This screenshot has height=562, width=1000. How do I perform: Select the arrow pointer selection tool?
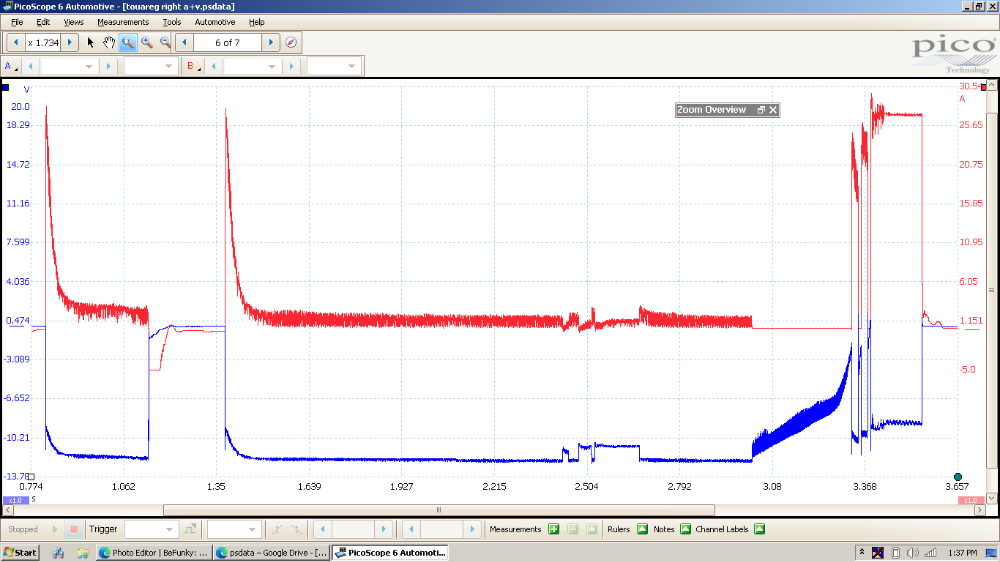pyautogui.click(x=90, y=43)
